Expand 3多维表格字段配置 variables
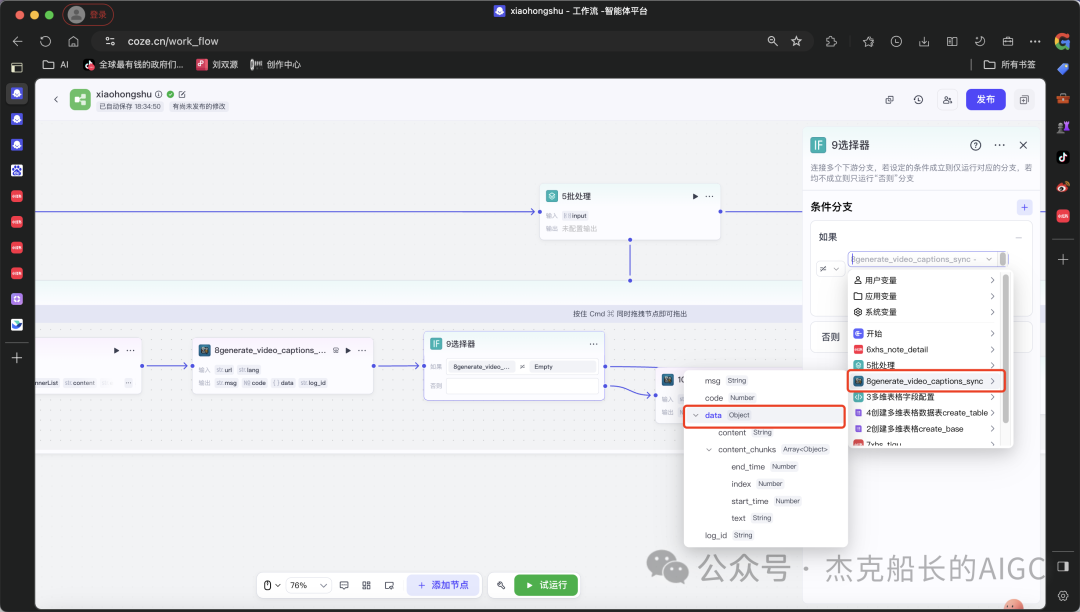 pos(924,397)
